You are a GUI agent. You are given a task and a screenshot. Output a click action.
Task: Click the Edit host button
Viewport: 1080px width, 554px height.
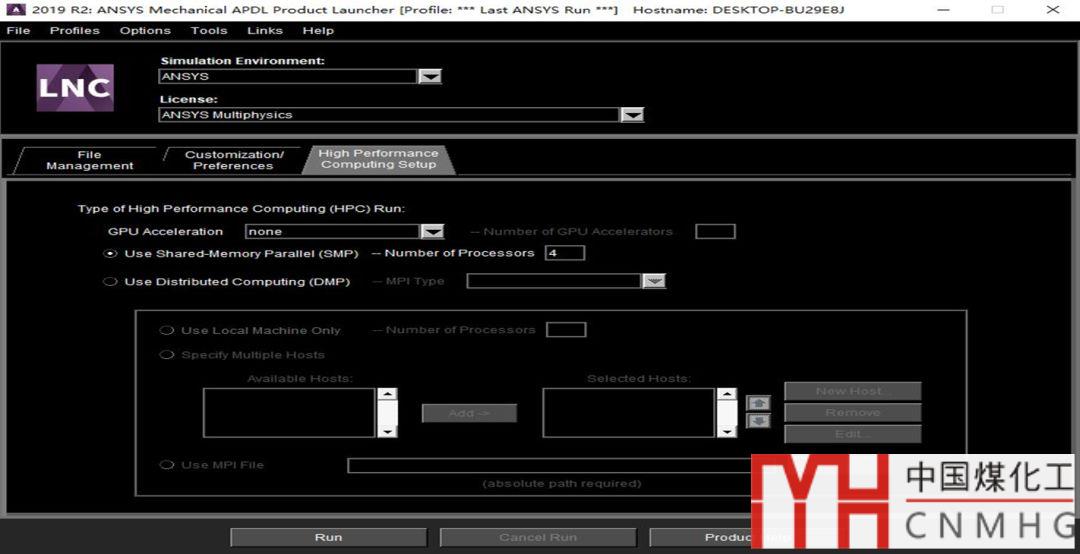click(853, 434)
